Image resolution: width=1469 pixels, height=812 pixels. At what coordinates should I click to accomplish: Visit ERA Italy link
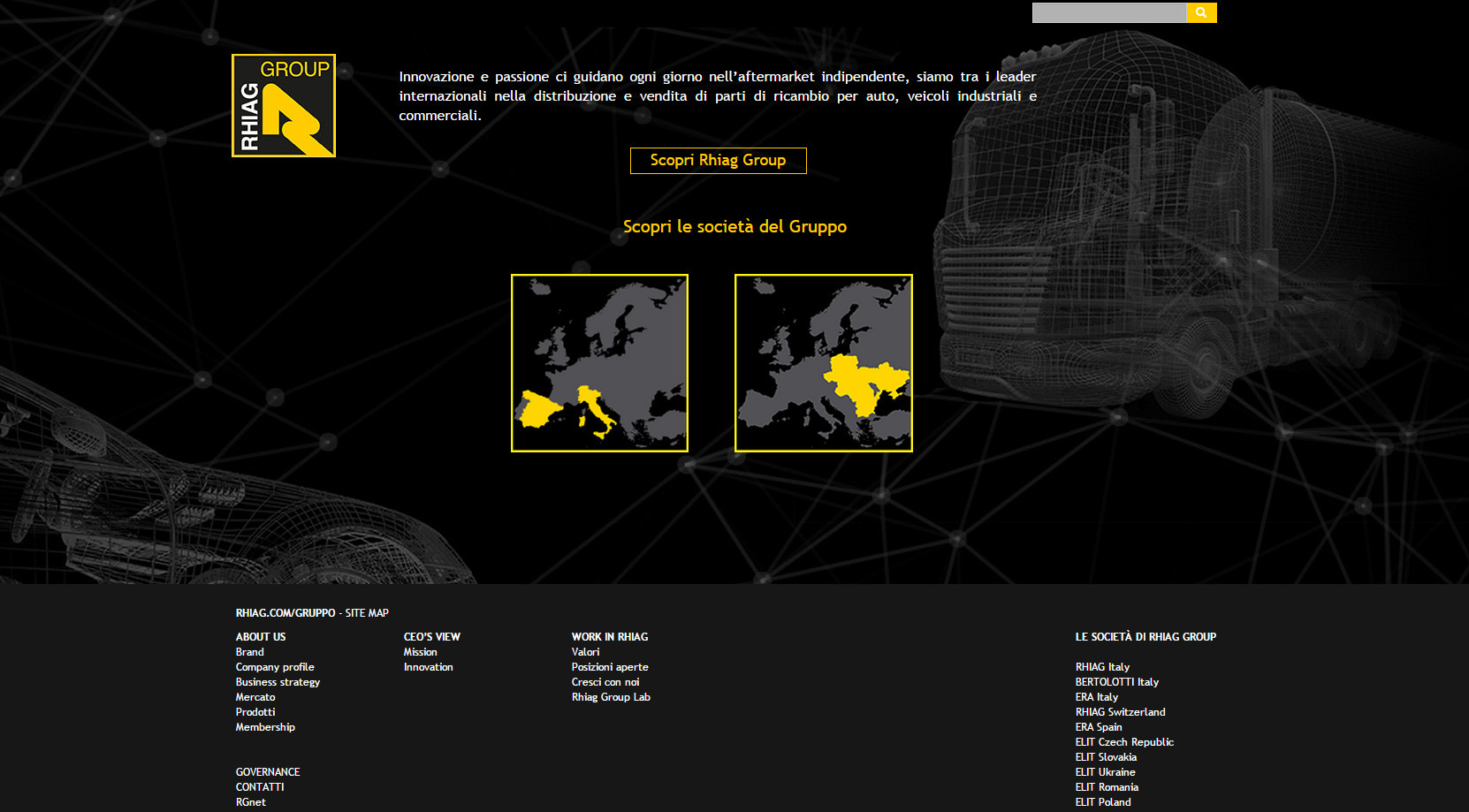(x=1097, y=697)
